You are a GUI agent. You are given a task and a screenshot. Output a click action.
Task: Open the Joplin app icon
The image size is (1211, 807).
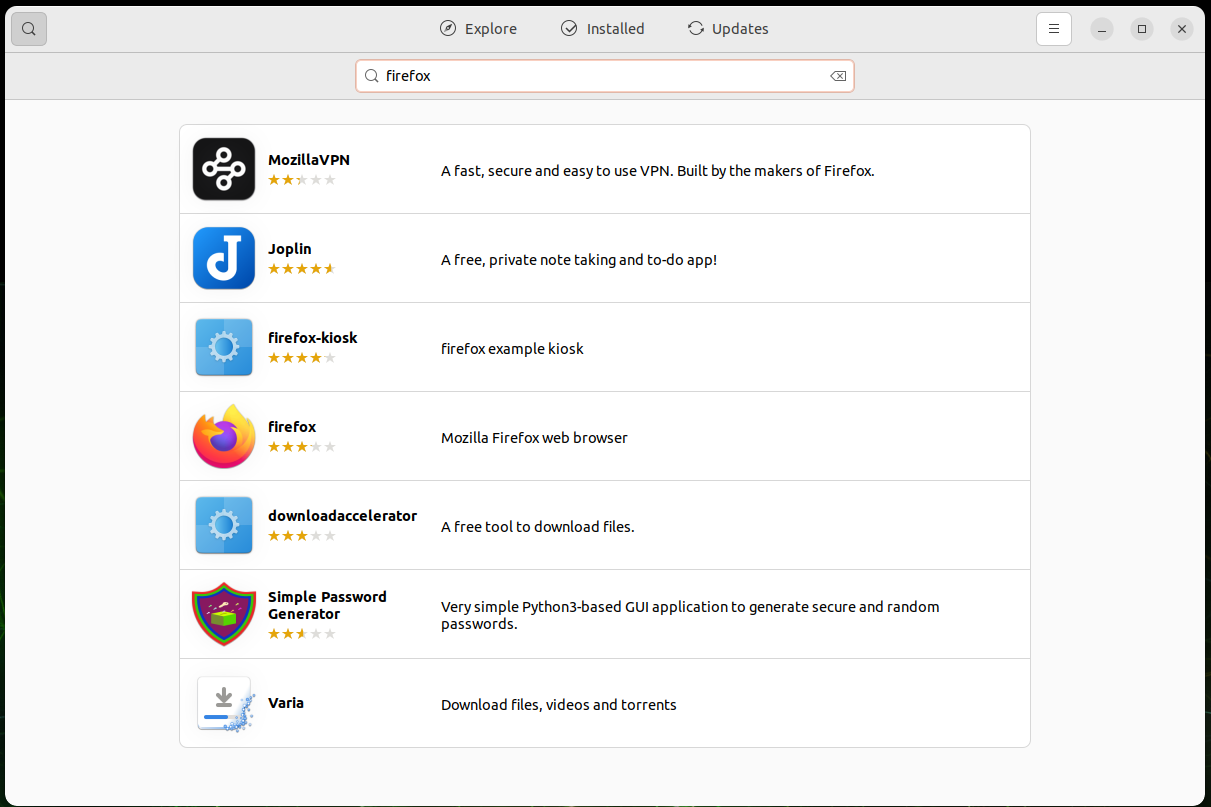[x=224, y=258]
